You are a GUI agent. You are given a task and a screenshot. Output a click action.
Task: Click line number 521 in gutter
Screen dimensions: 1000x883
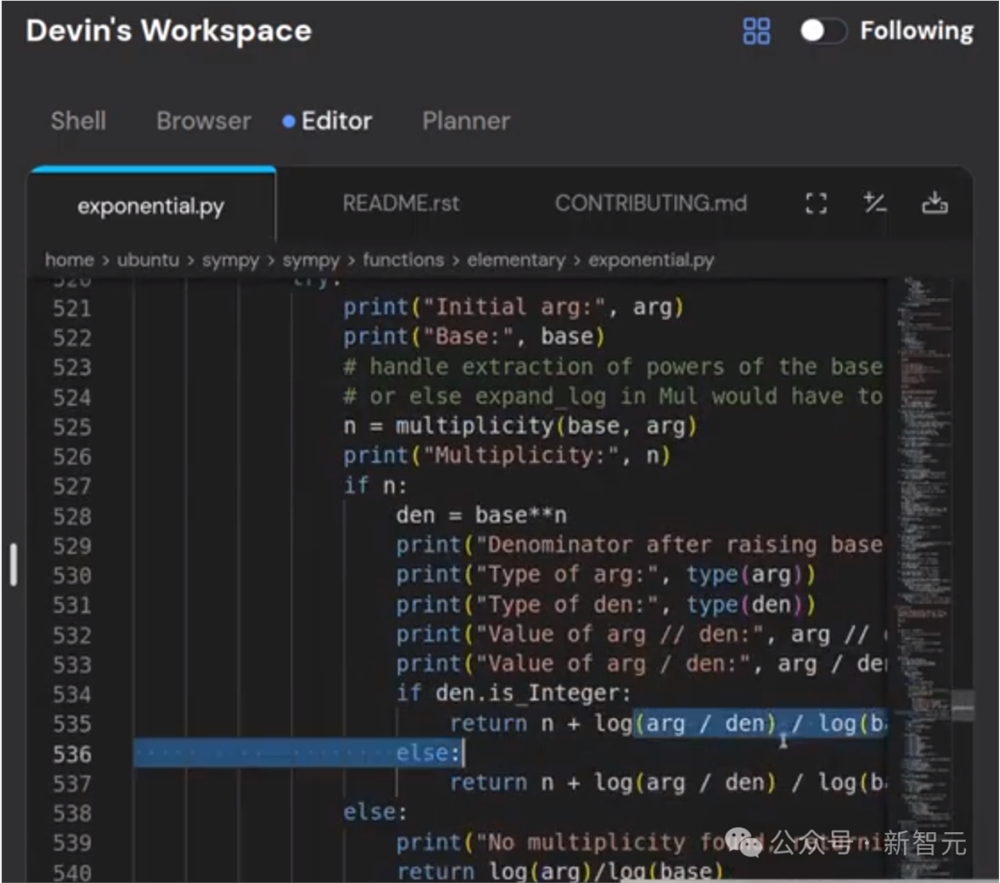coord(72,309)
